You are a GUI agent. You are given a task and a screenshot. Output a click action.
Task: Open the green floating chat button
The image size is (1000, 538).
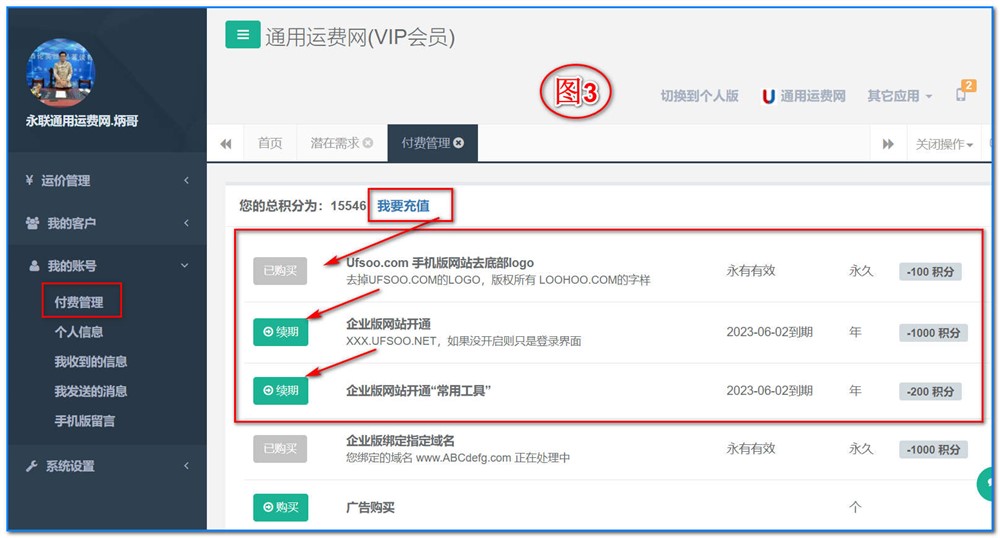(x=985, y=484)
